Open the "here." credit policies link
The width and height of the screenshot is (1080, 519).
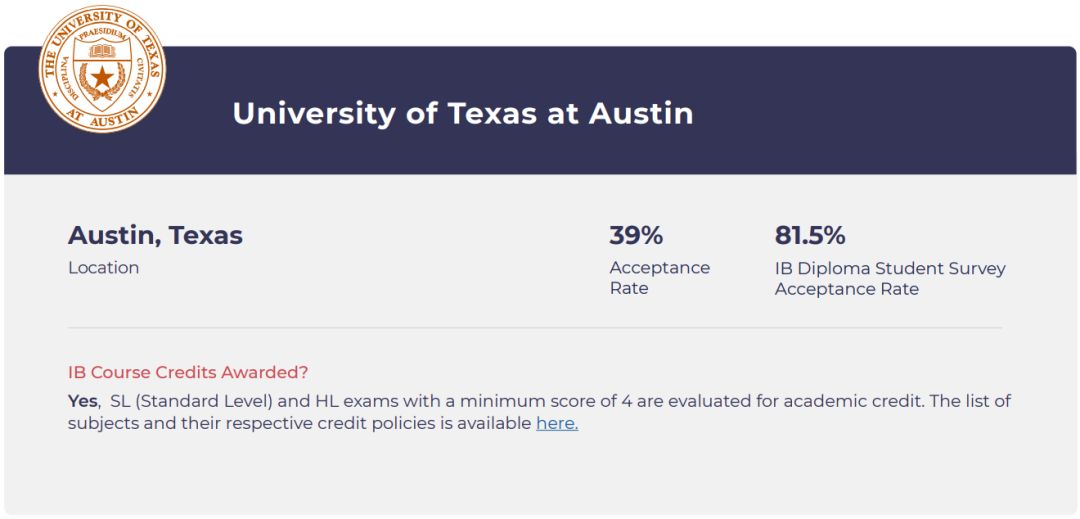(557, 423)
